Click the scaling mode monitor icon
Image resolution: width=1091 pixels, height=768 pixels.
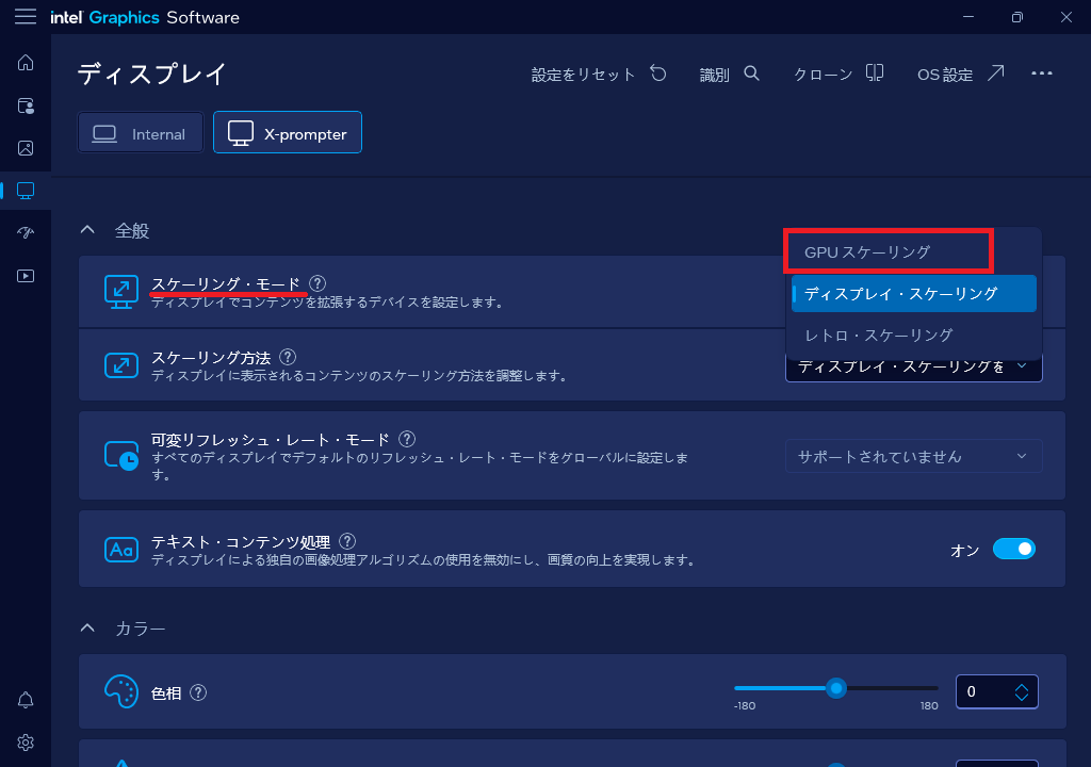coord(121,291)
